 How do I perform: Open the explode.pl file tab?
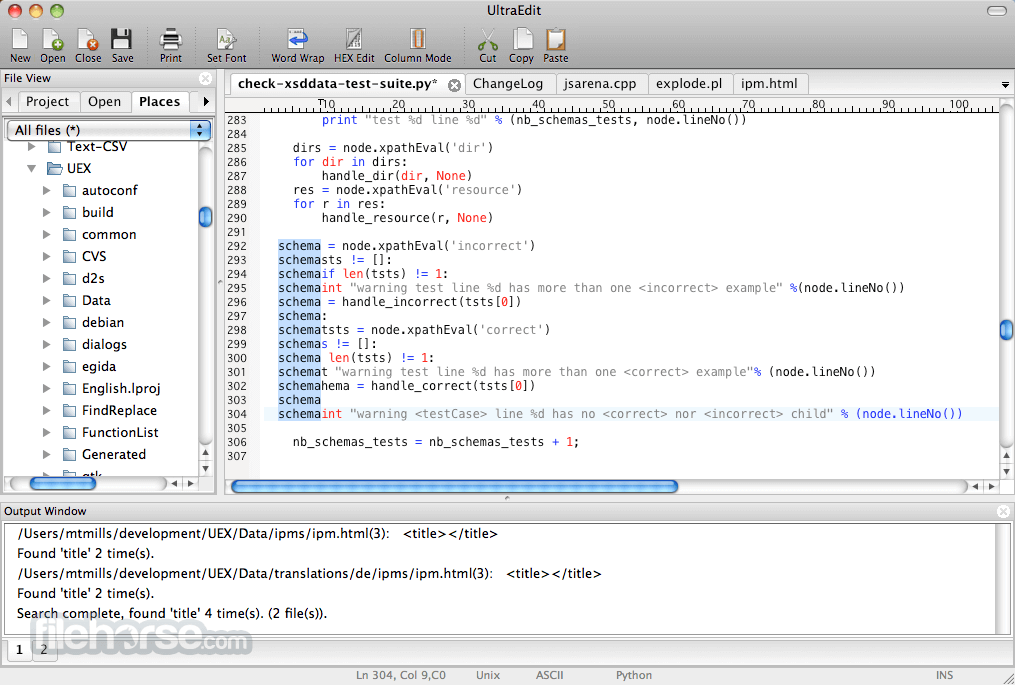(689, 84)
